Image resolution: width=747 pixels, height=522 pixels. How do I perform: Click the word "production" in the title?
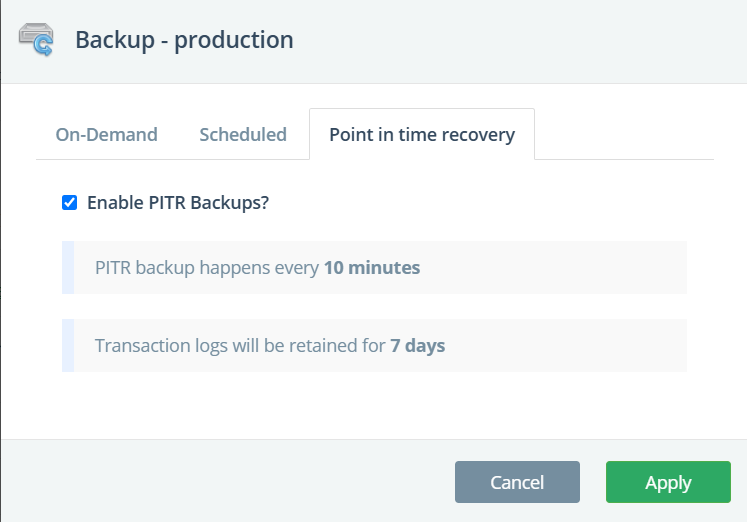tap(234, 41)
